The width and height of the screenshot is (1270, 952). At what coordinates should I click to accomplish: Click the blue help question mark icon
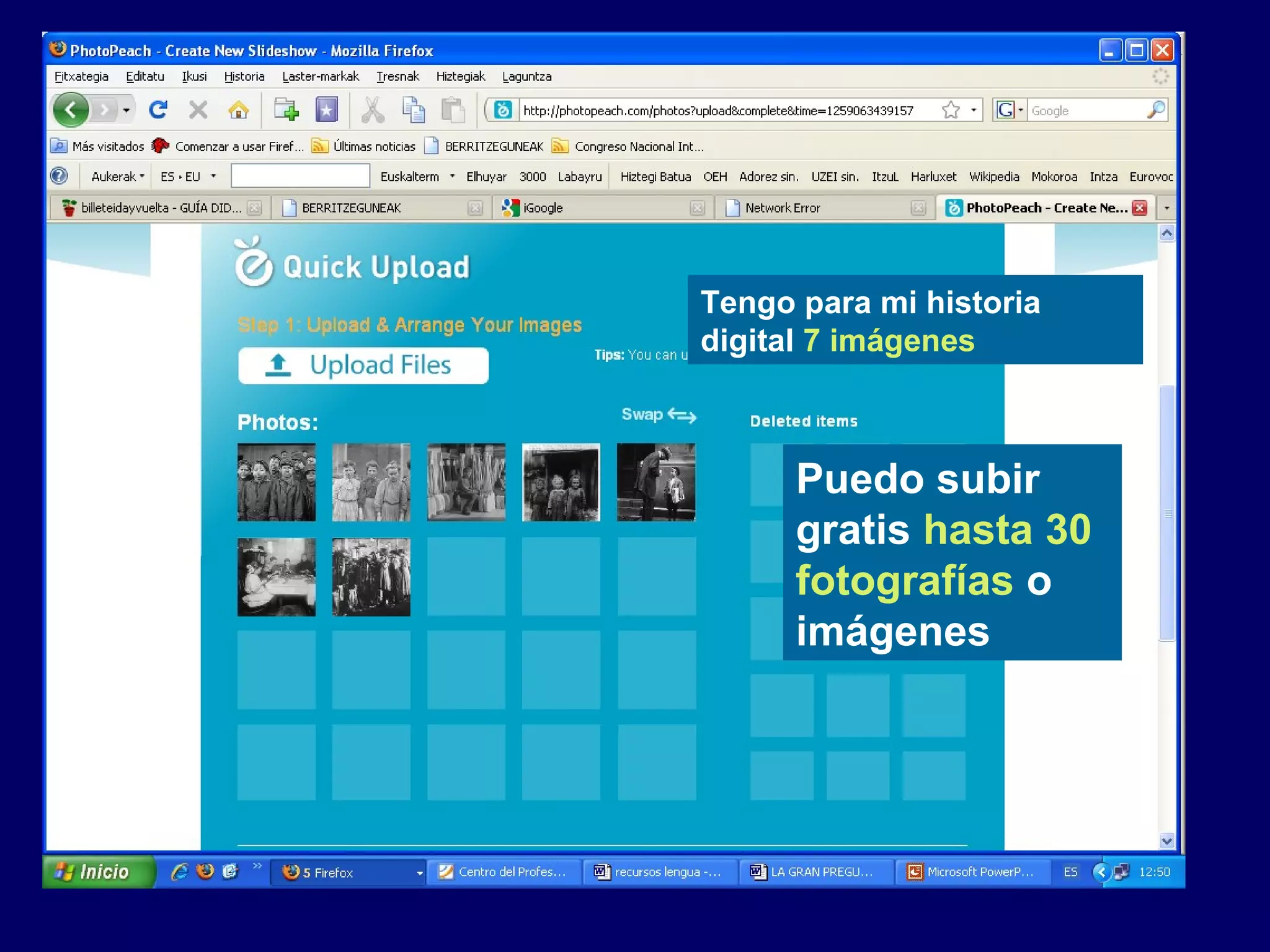click(x=59, y=177)
